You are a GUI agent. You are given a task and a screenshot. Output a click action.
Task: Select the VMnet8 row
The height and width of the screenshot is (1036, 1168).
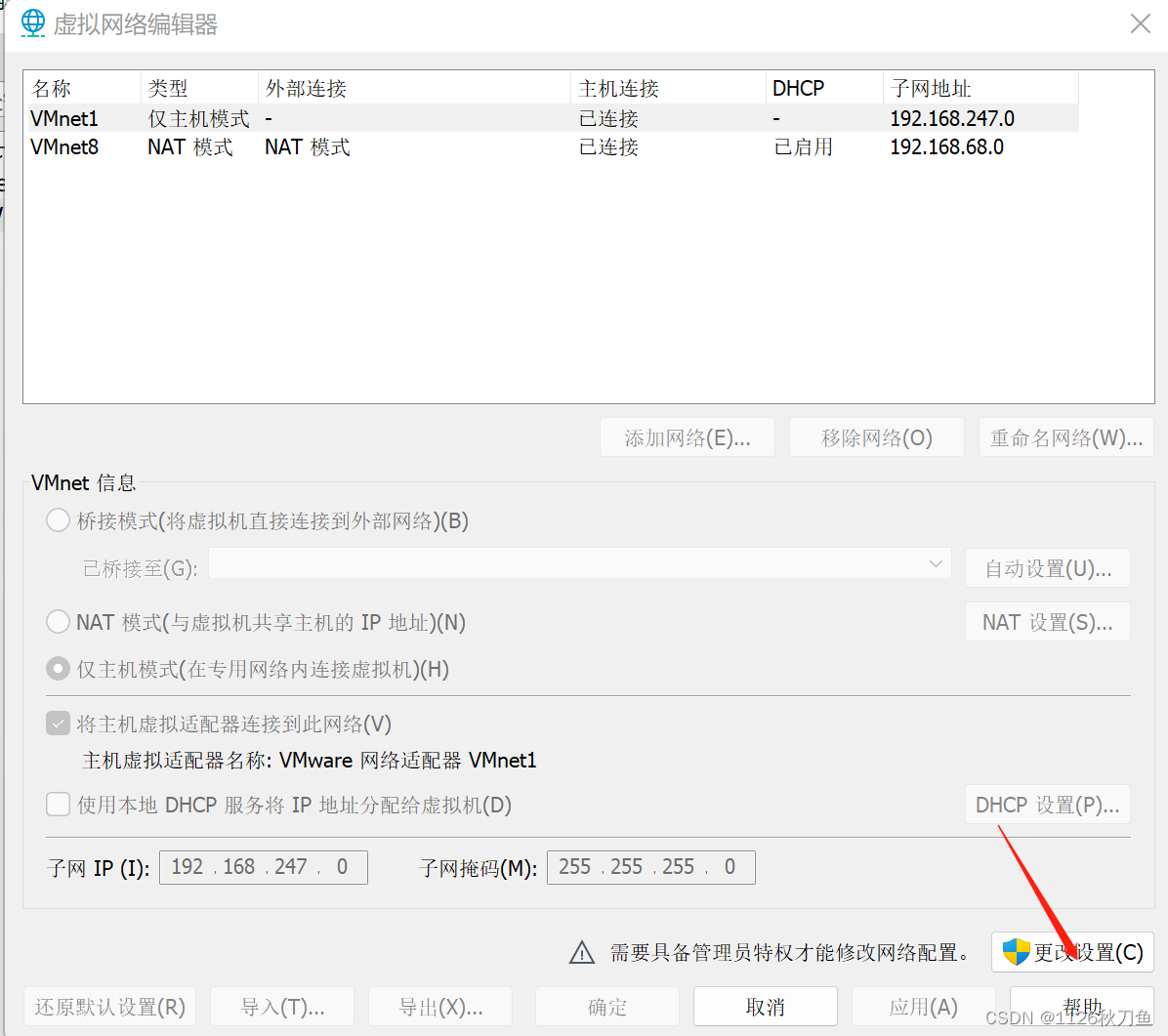click(x=553, y=146)
